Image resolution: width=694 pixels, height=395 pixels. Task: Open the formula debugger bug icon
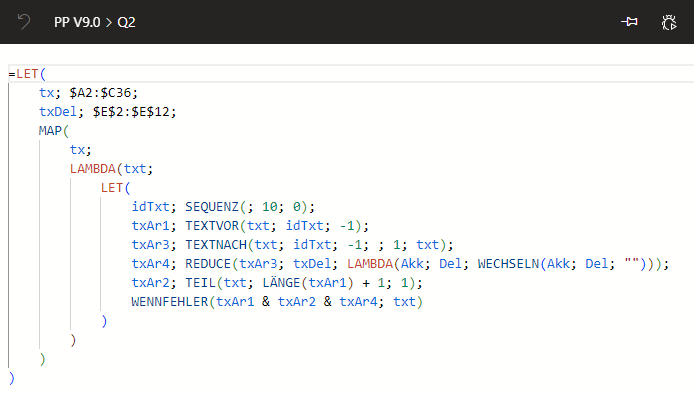[669, 22]
